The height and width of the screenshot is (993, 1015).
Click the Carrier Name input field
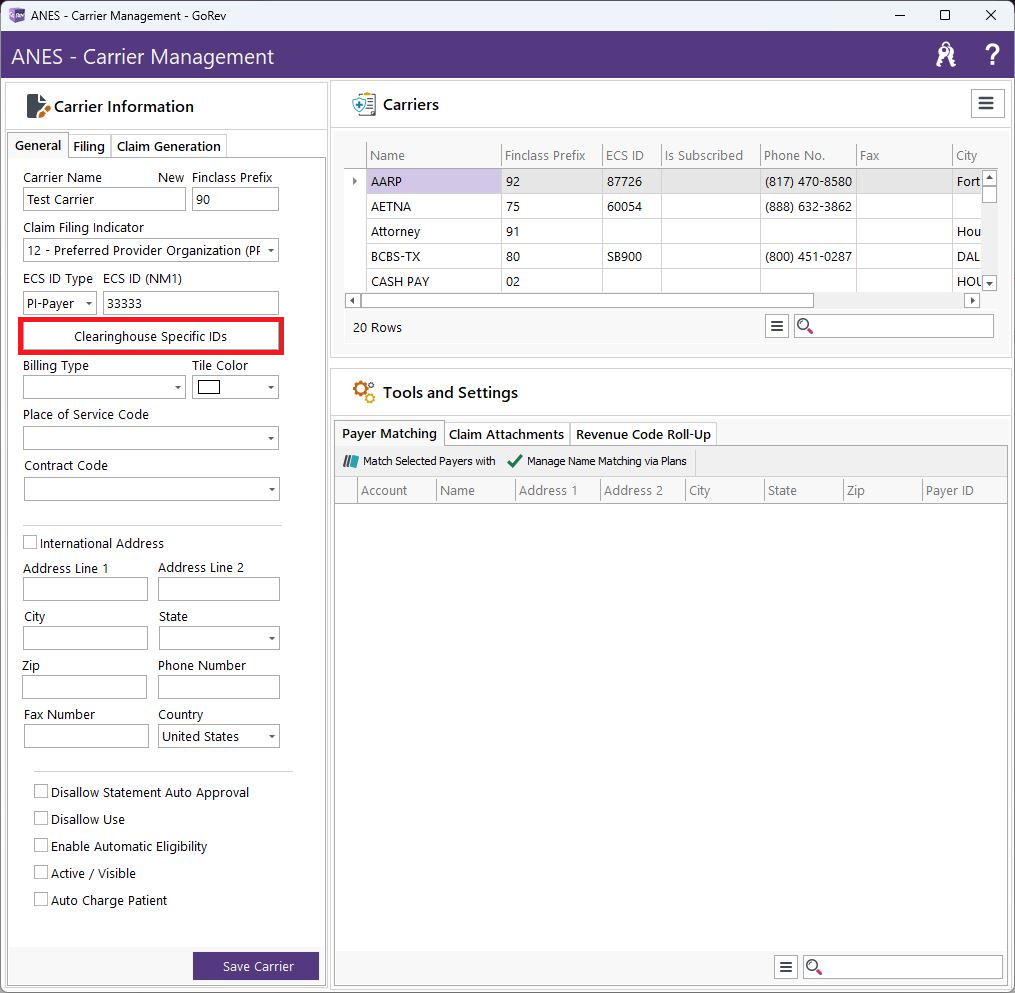104,199
